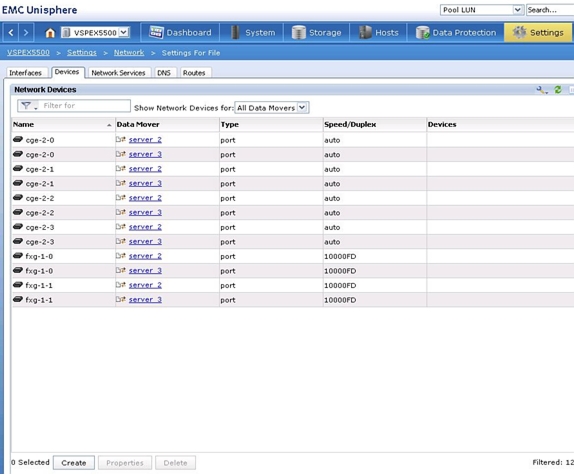Screen dimensions: 574x475
Task: Open the Hosts menu
Action: 378,33
